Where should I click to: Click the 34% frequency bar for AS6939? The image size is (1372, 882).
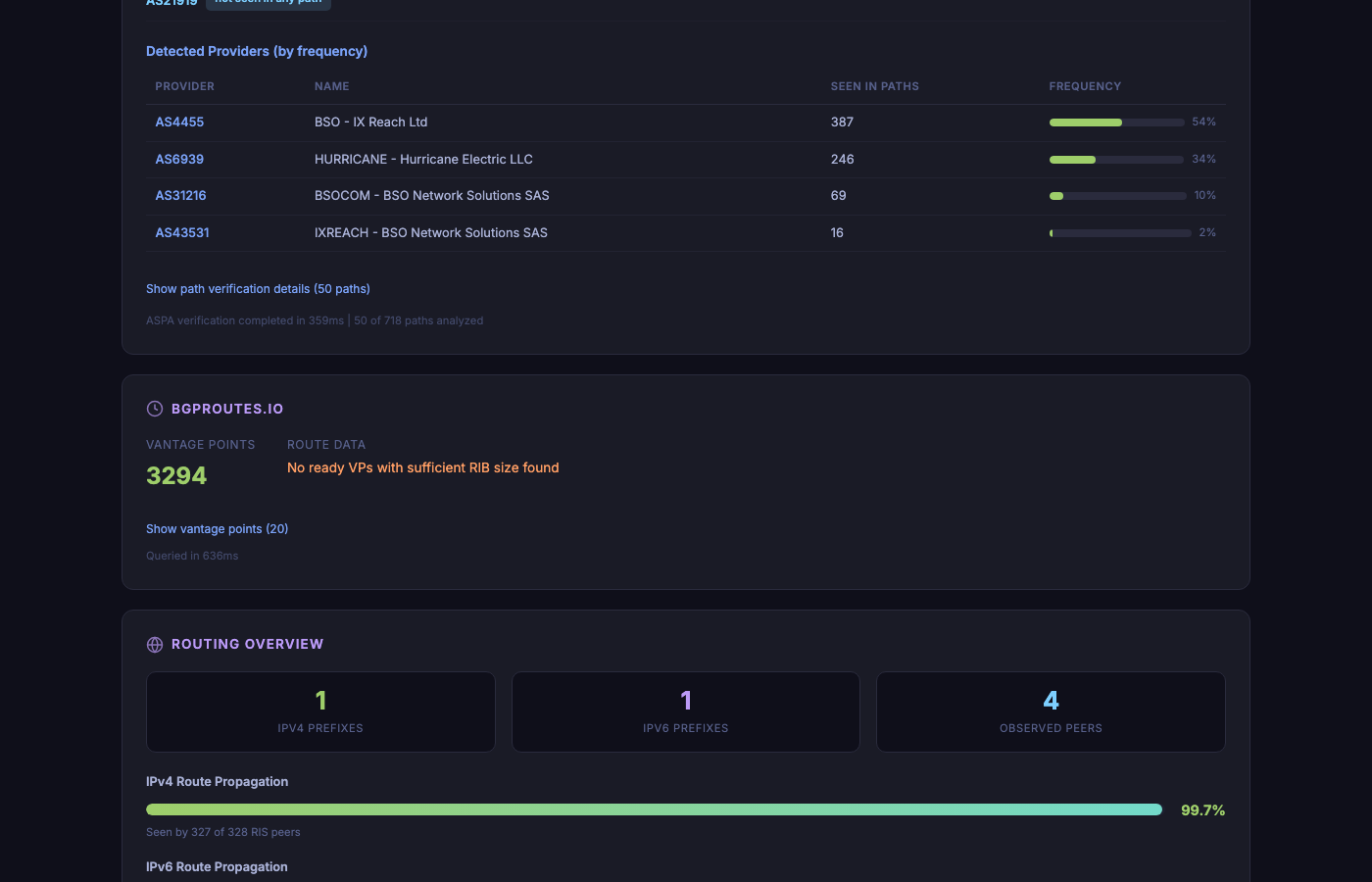pos(1116,159)
